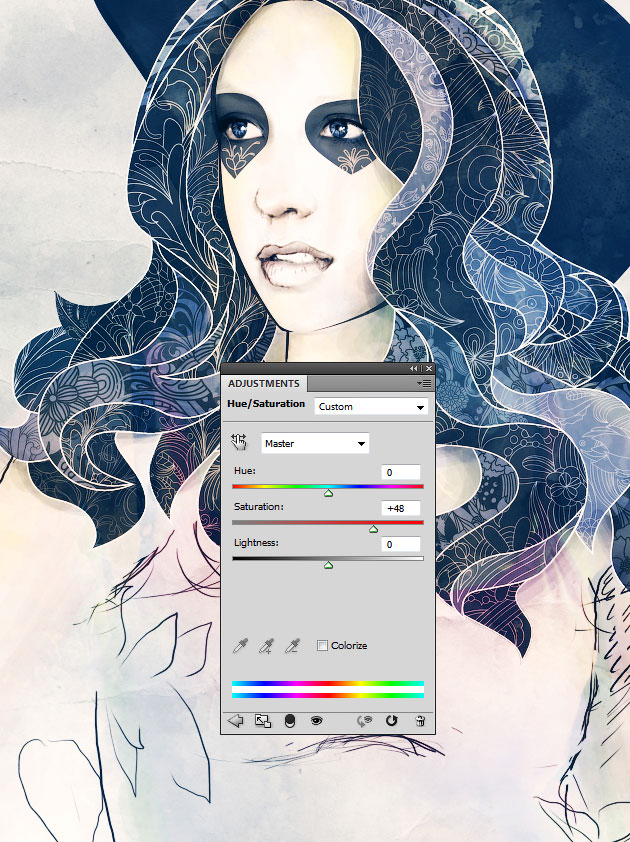The image size is (630, 842).
Task: Close the Adjustments panel
Action: click(428, 368)
